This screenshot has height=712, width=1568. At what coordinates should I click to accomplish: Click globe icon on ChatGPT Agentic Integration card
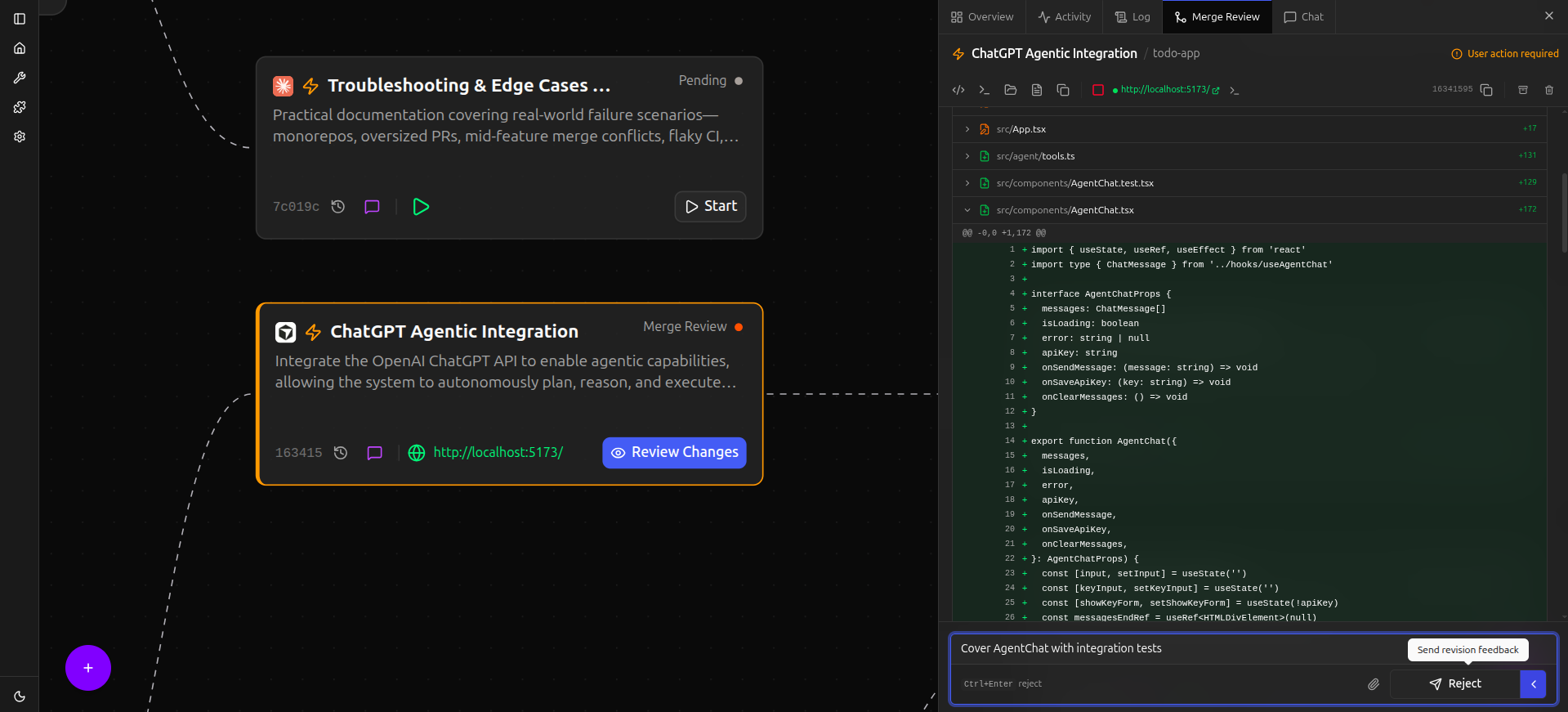417,453
